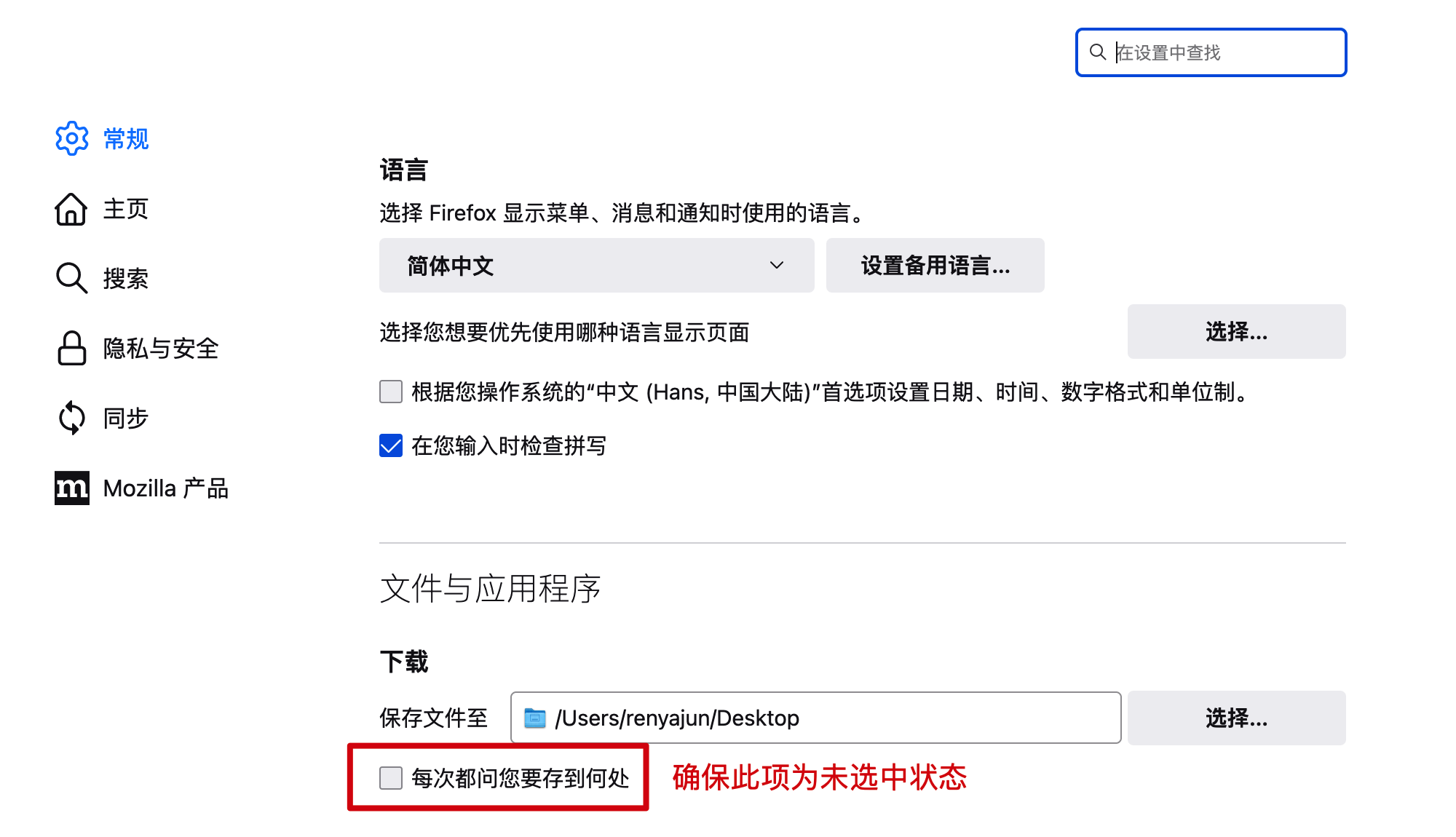1456x837 pixels.
Task: Click the folder icon in download path
Action: pyautogui.click(x=535, y=718)
